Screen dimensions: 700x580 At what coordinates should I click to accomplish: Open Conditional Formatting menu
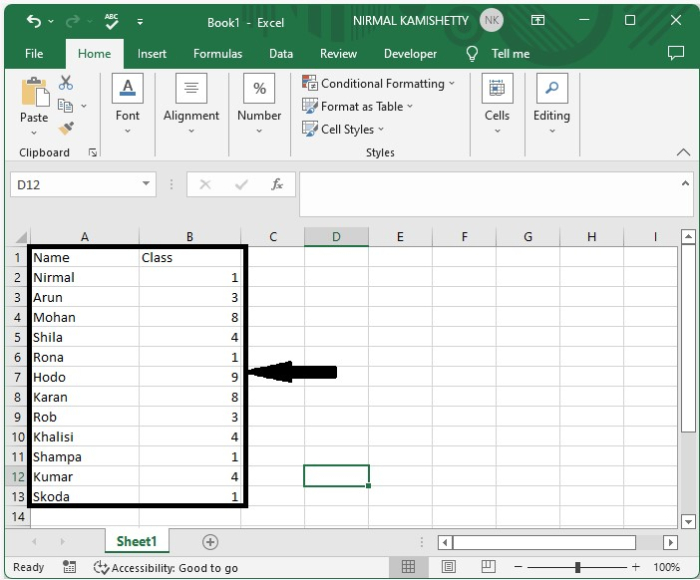[x=379, y=83]
